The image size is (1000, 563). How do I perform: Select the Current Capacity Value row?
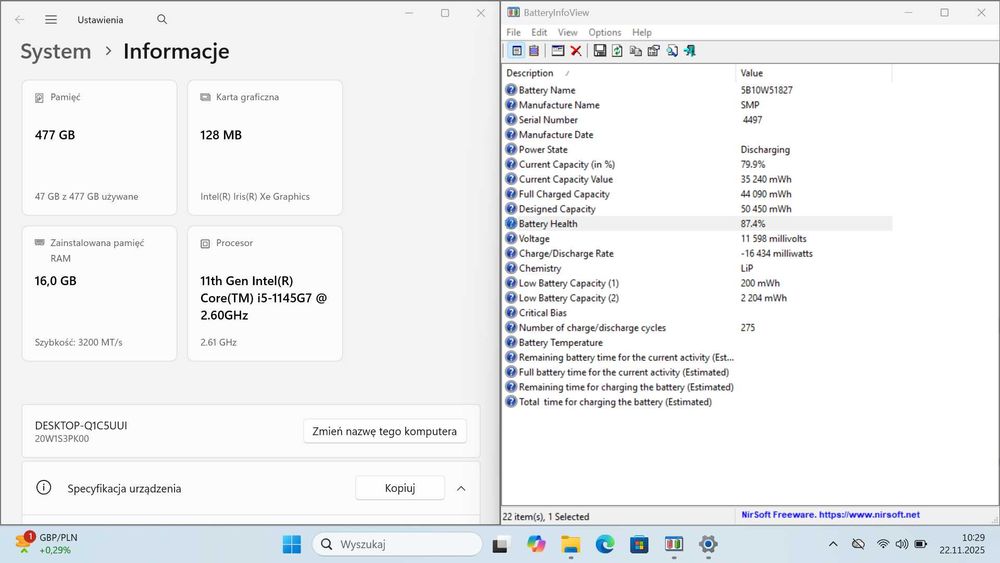[698, 179]
